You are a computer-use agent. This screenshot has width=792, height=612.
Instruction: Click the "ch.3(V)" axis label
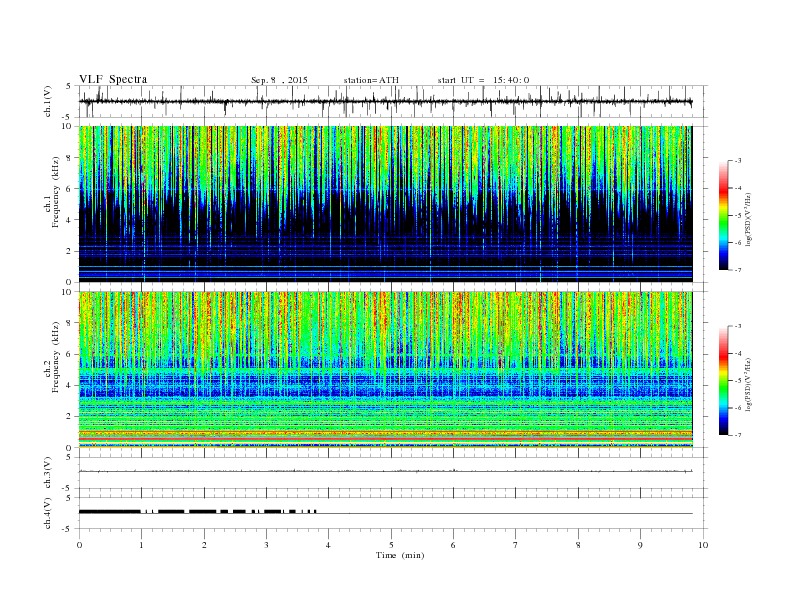(48, 472)
